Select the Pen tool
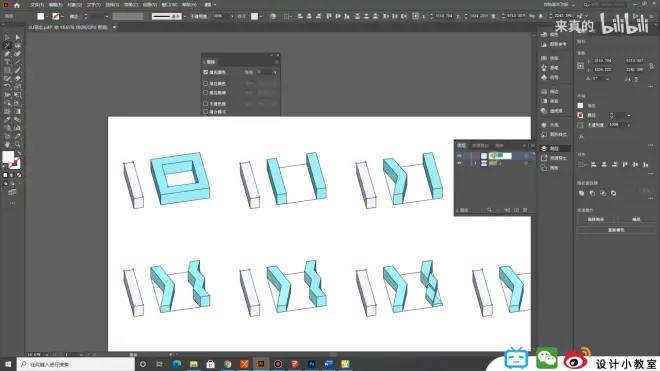Image resolution: width=660 pixels, height=371 pixels. pyautogui.click(x=8, y=54)
